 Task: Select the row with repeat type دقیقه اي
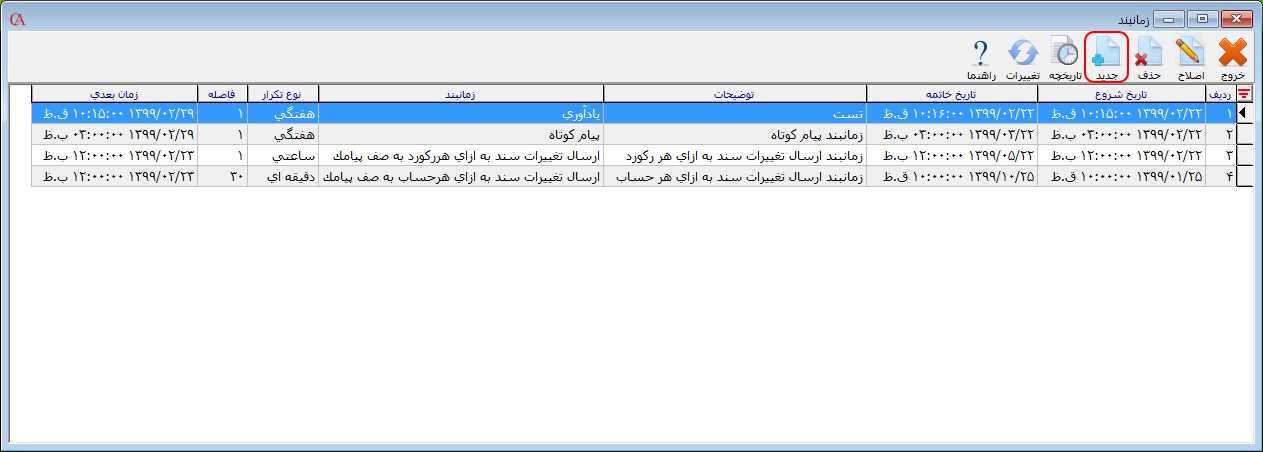click(282, 177)
